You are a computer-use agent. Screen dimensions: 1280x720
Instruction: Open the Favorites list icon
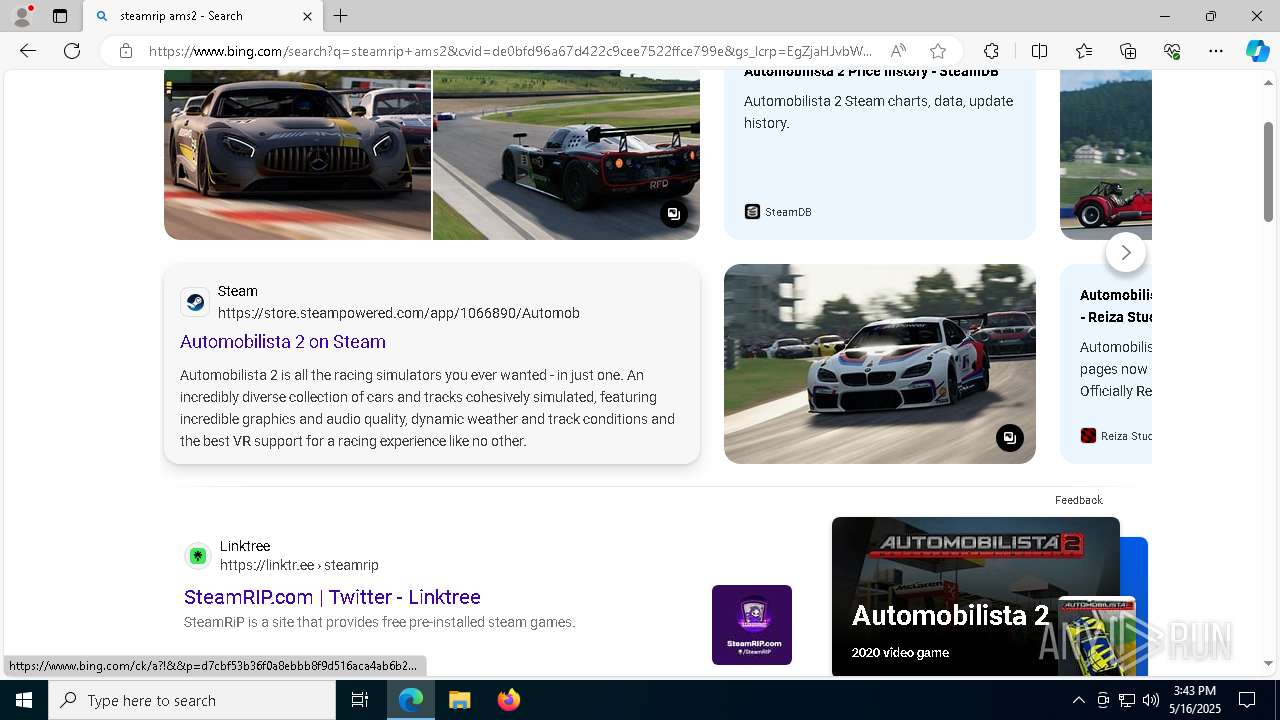1084,51
